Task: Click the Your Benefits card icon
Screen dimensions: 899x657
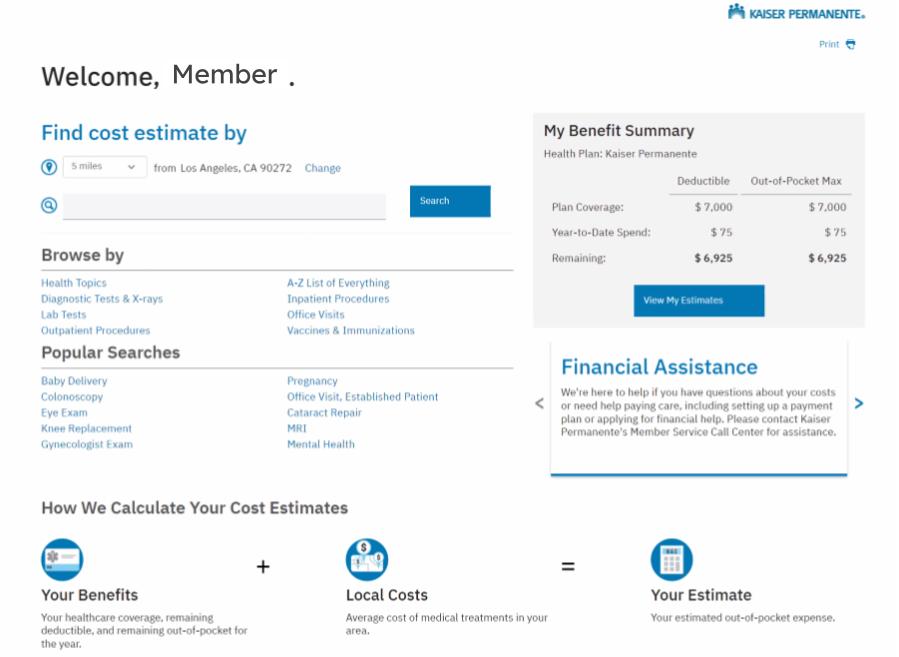Action: coord(62,559)
